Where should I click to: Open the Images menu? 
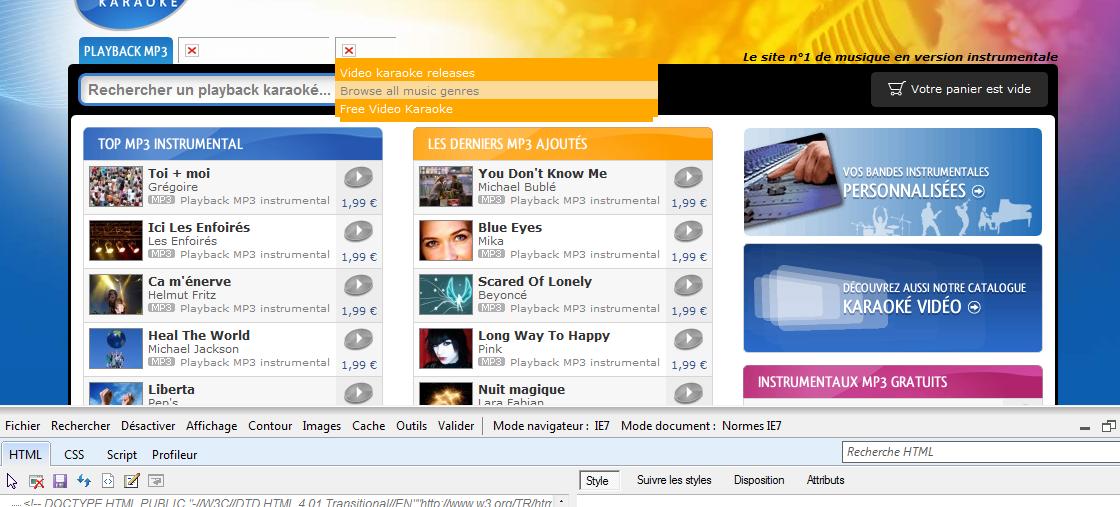point(321,426)
